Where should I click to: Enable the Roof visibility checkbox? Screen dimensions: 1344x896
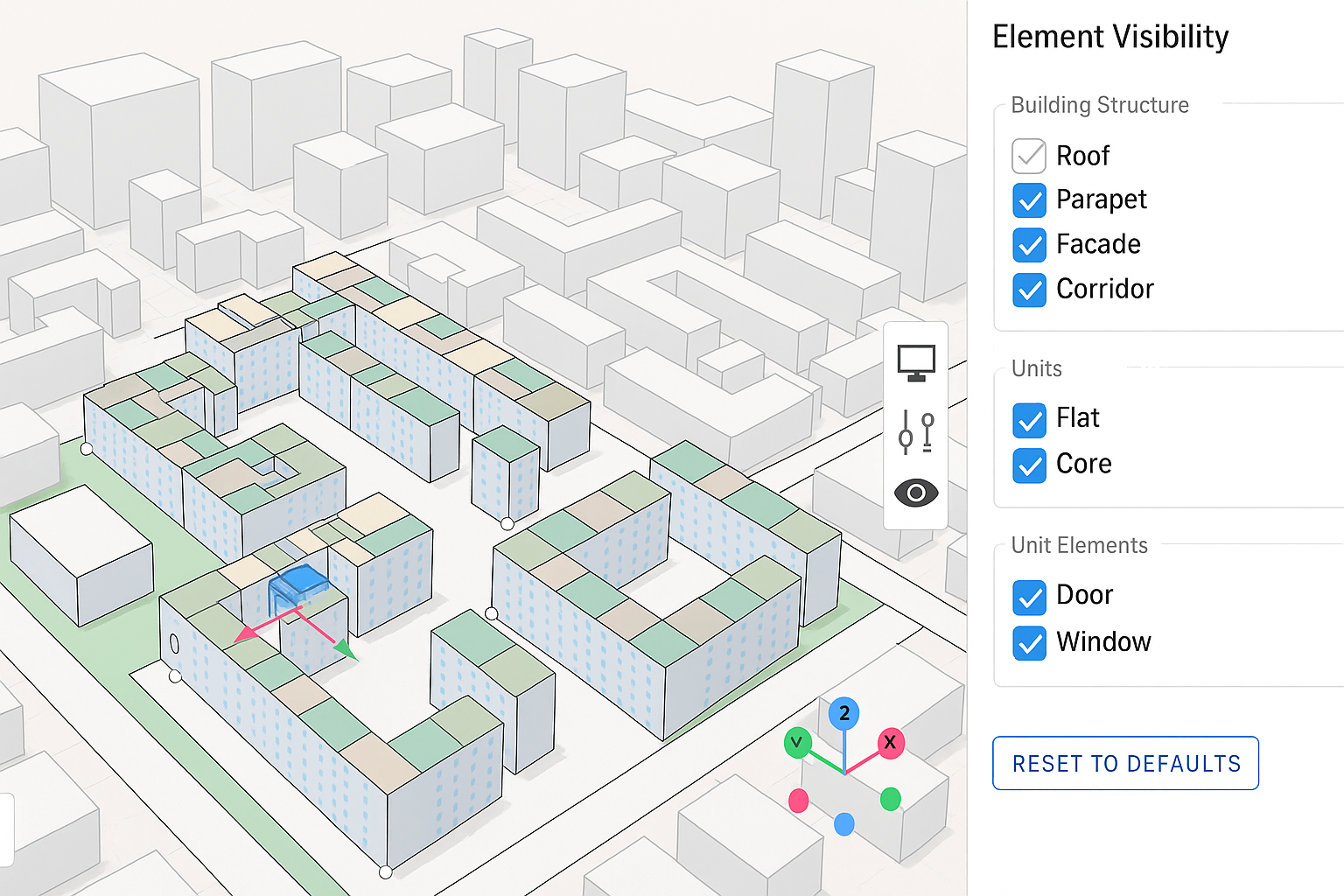[1029, 156]
